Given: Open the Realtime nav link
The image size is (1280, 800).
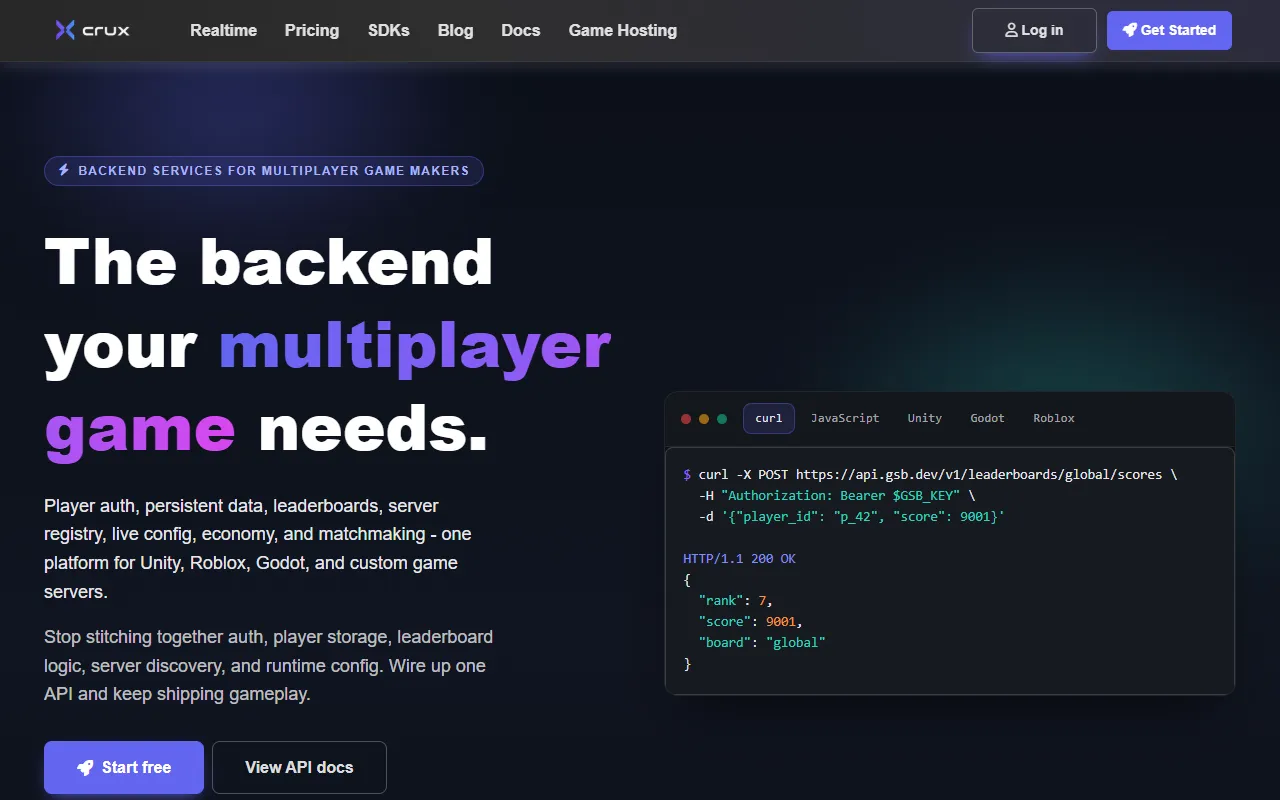Looking at the screenshot, I should point(224,30).
